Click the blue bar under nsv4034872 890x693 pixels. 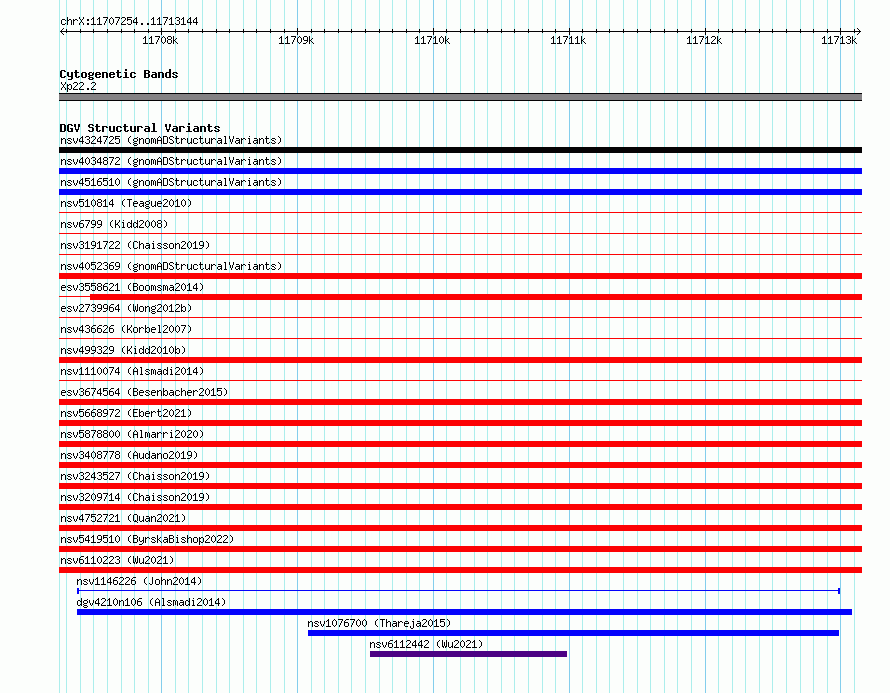[460, 171]
